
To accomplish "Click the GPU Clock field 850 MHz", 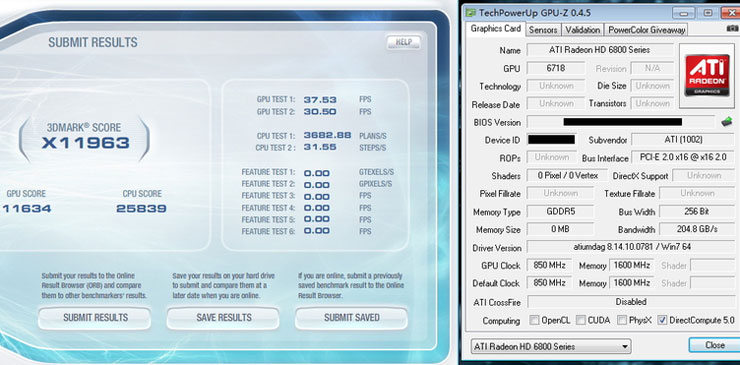I will pyautogui.click(x=549, y=265).
